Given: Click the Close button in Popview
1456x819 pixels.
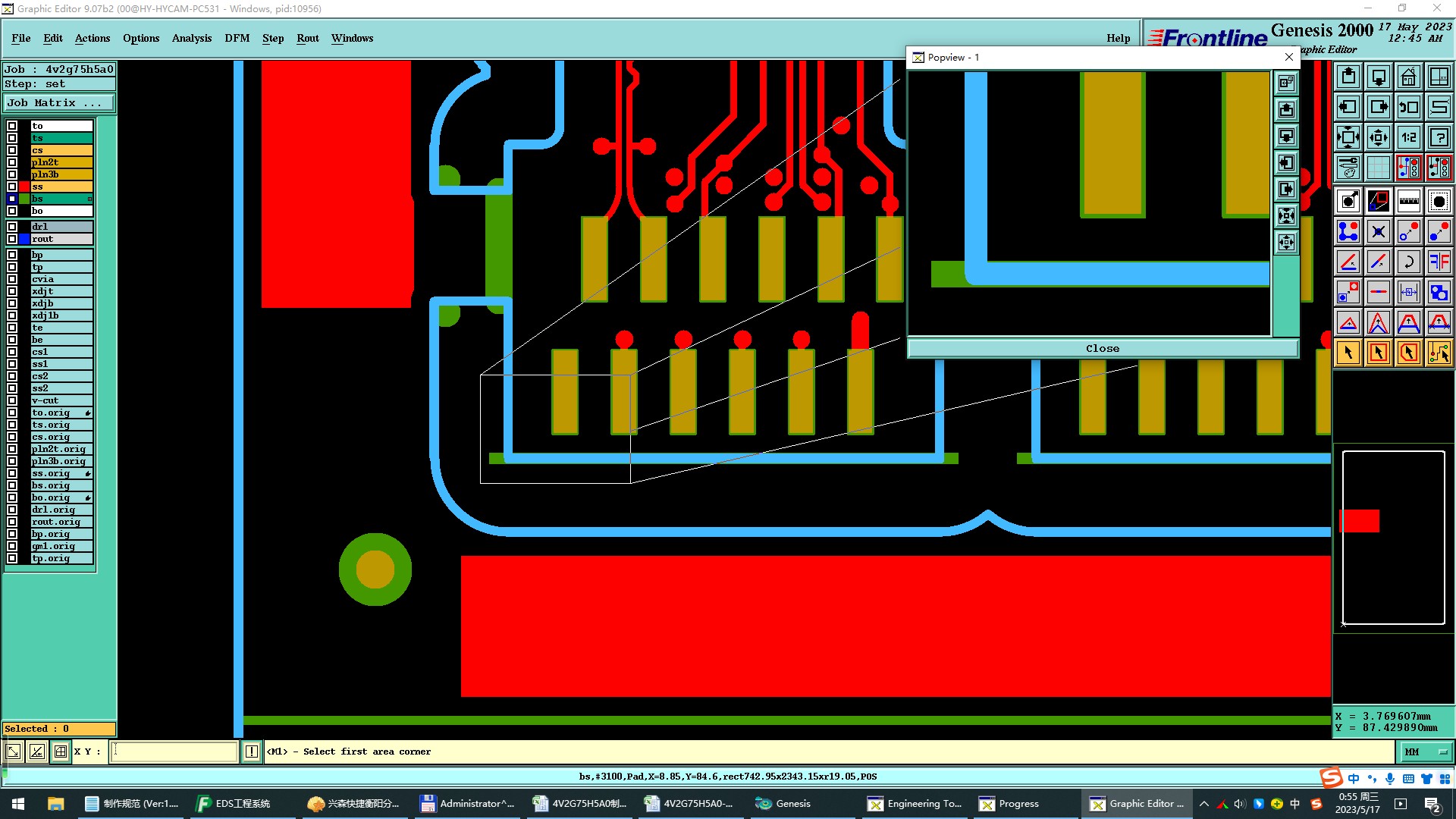Looking at the screenshot, I should click(1102, 349).
